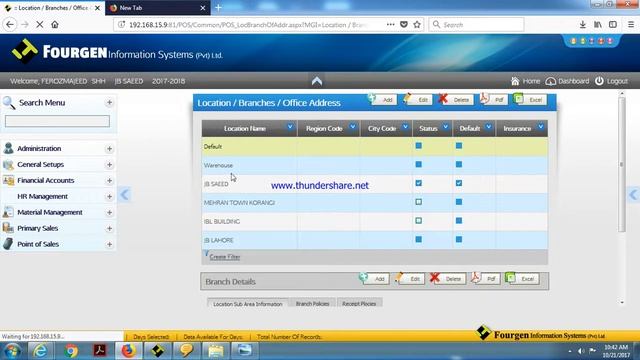The width and height of the screenshot is (640, 360).
Task: Toggle Status checkbox for Default row
Action: [x=419, y=146]
